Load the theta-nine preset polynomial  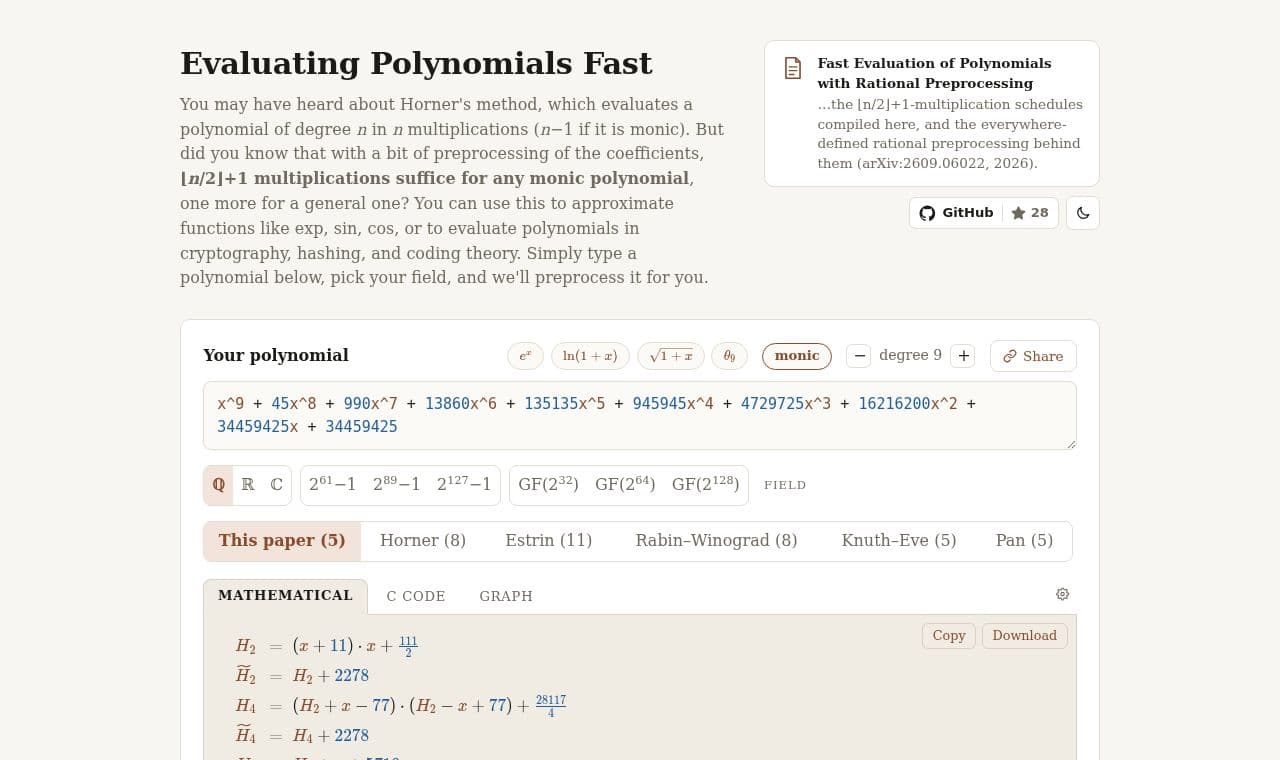click(729, 356)
